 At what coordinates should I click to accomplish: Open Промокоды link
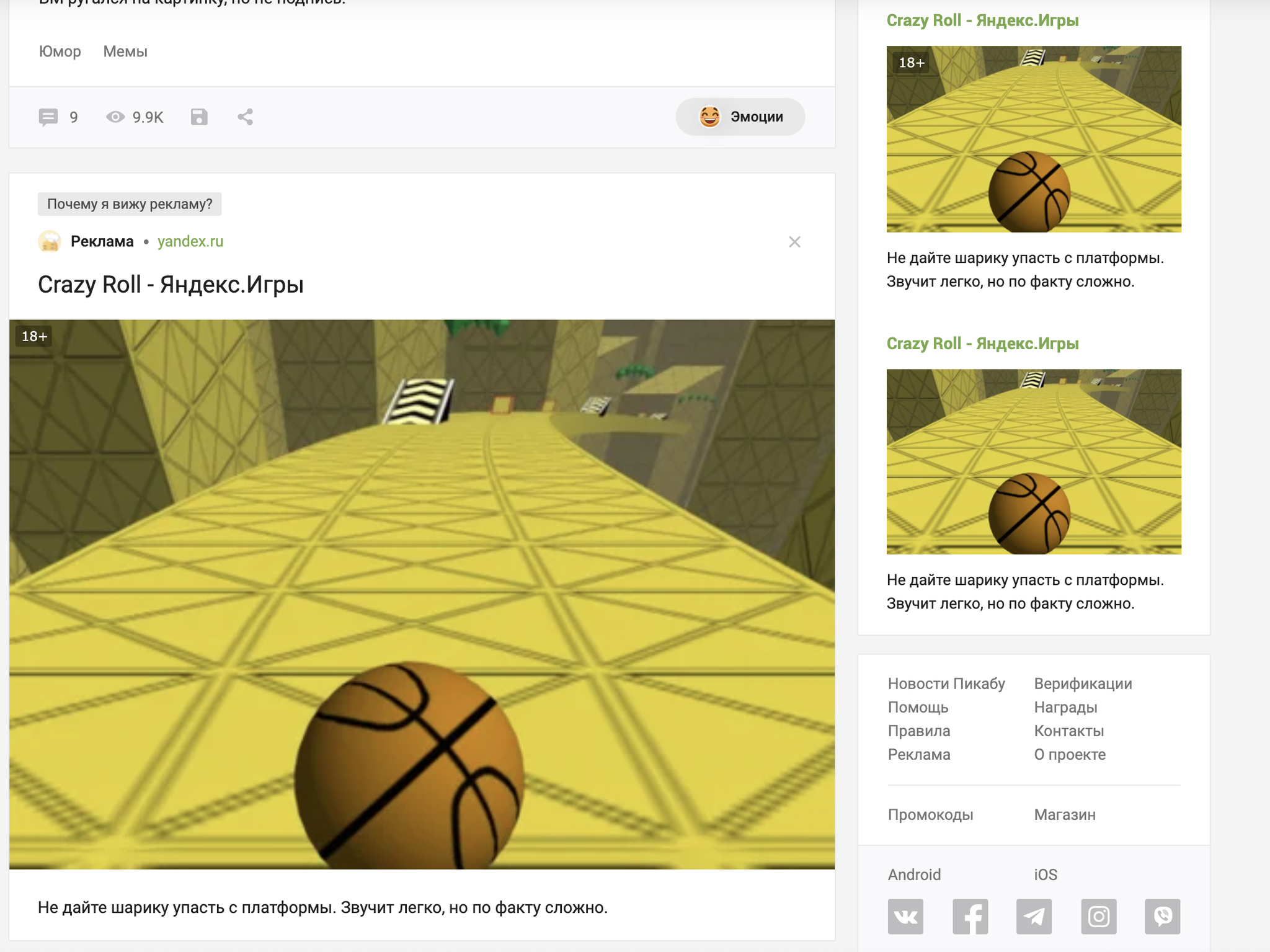930,814
